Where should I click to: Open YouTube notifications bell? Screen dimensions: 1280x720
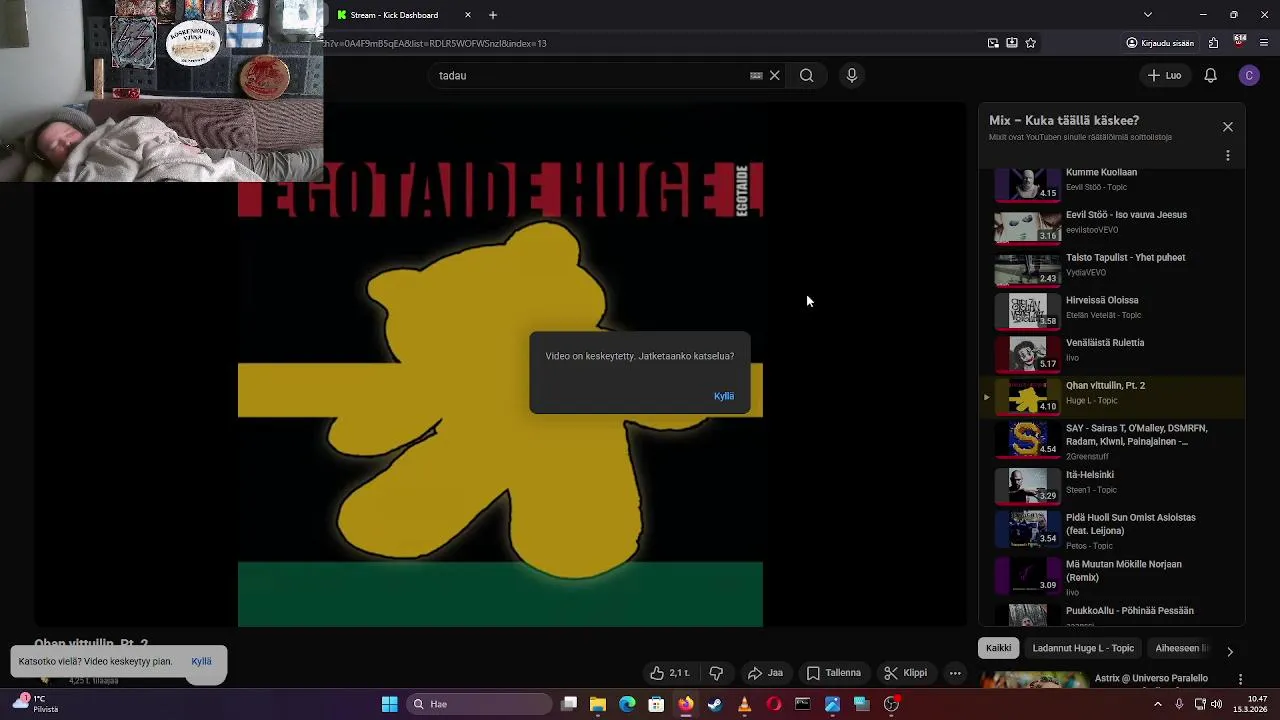point(1210,75)
